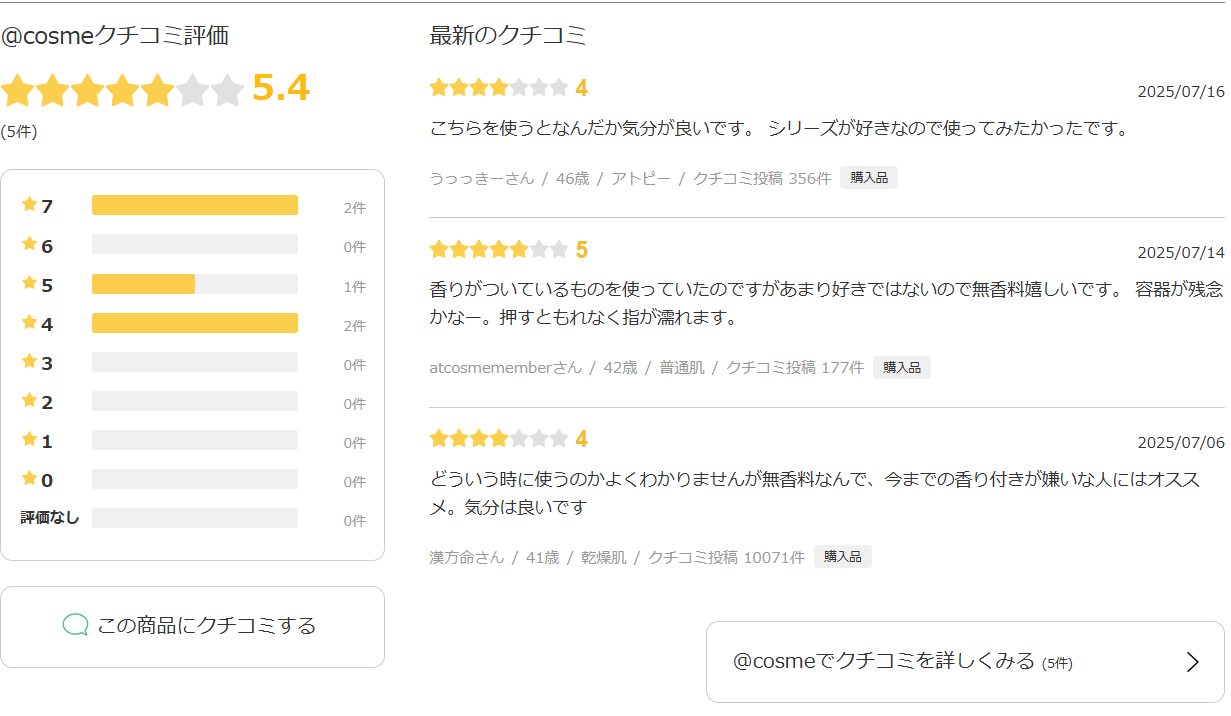This screenshot has height=716, width=1231.
Task: Click 購入品 badge on うっっきーさん's review
Action: point(868,178)
